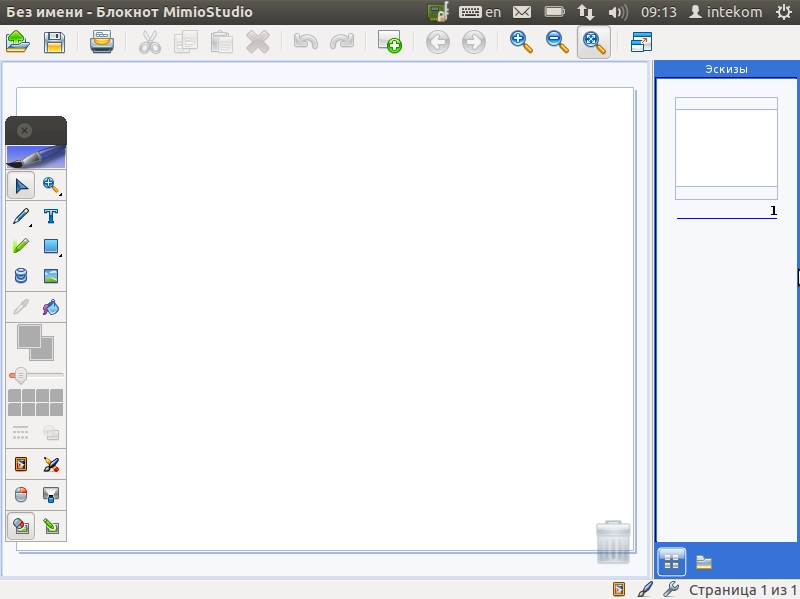Select the Text tool
This screenshot has height=599, width=800.
[51, 216]
